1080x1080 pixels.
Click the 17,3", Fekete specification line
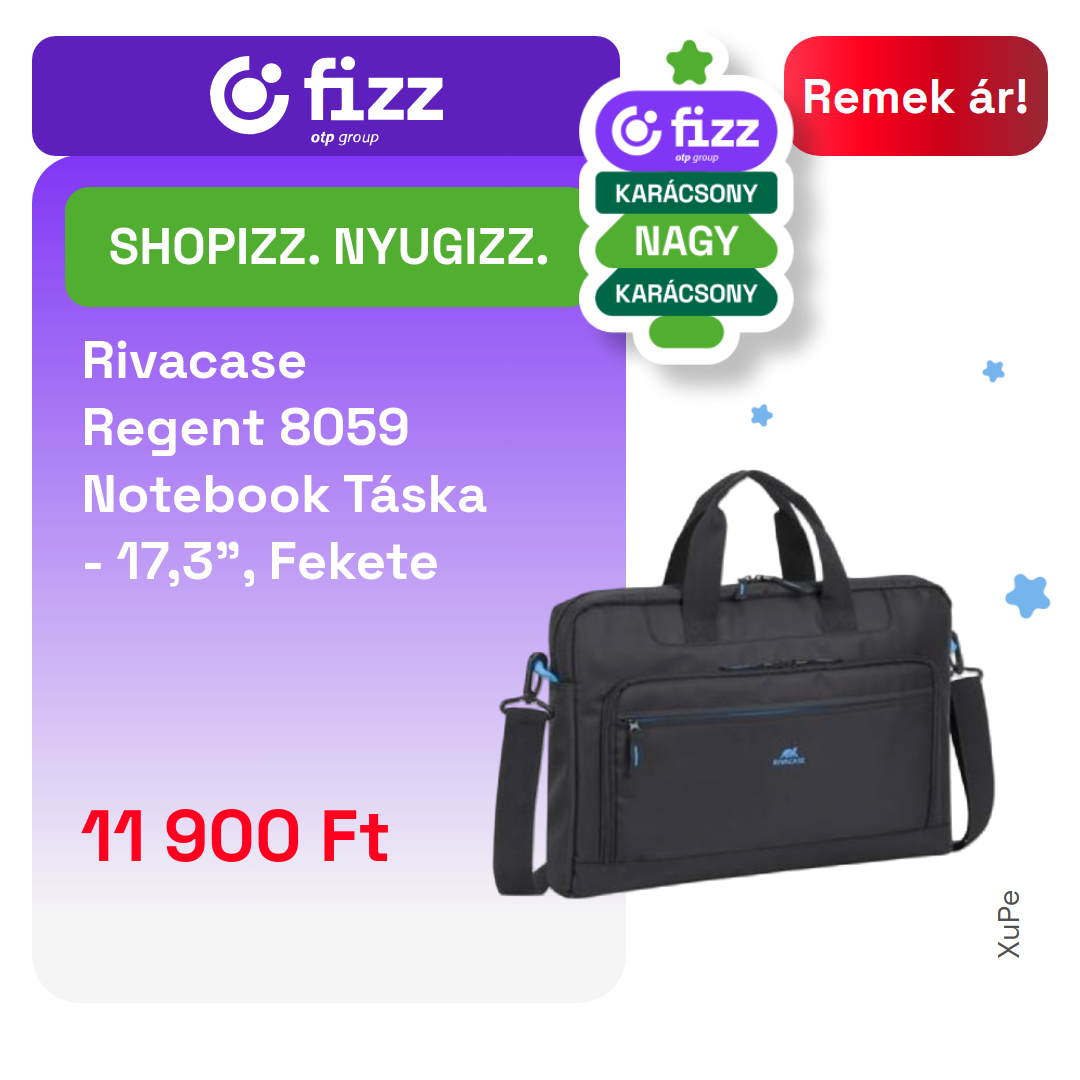click(260, 561)
